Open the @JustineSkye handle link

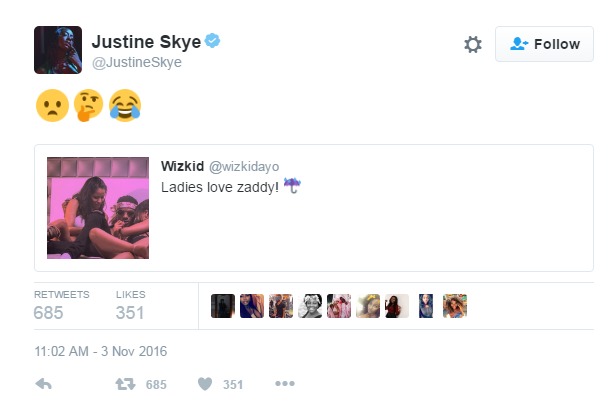tap(137, 62)
